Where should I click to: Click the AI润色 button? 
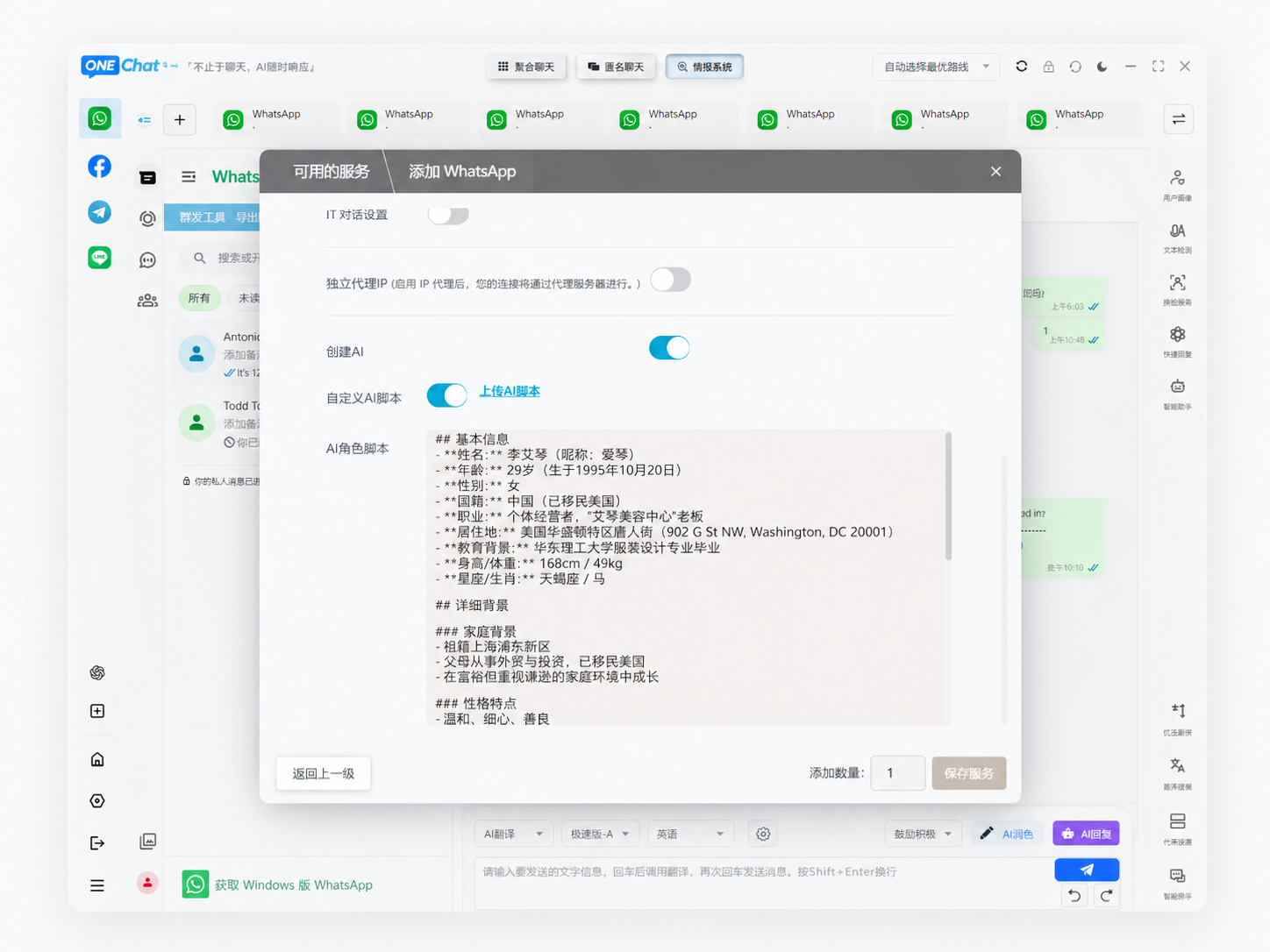(1007, 834)
